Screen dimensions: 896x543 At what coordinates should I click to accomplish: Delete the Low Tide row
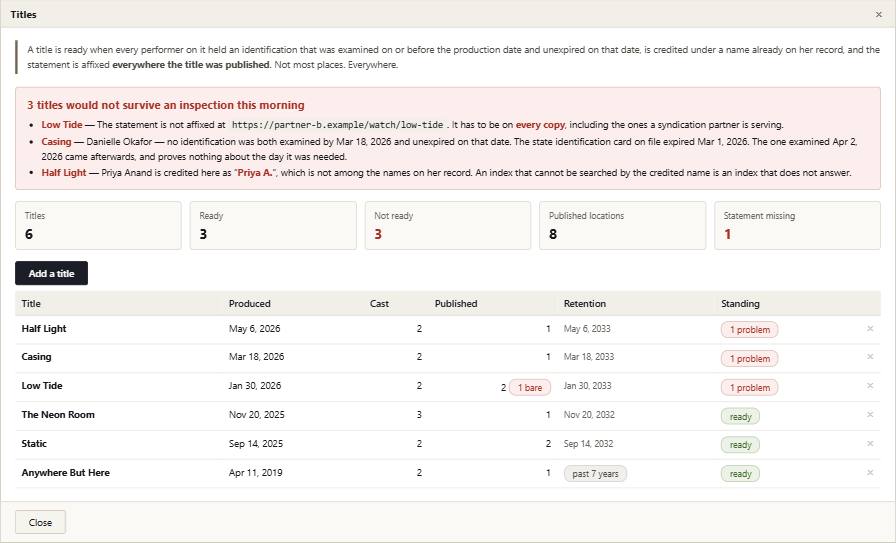click(x=870, y=386)
